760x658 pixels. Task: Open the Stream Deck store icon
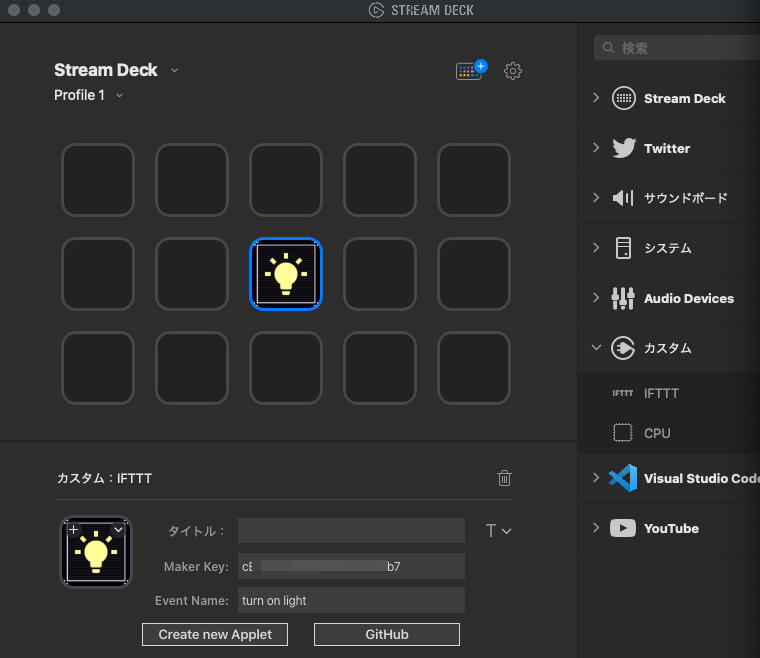point(471,70)
